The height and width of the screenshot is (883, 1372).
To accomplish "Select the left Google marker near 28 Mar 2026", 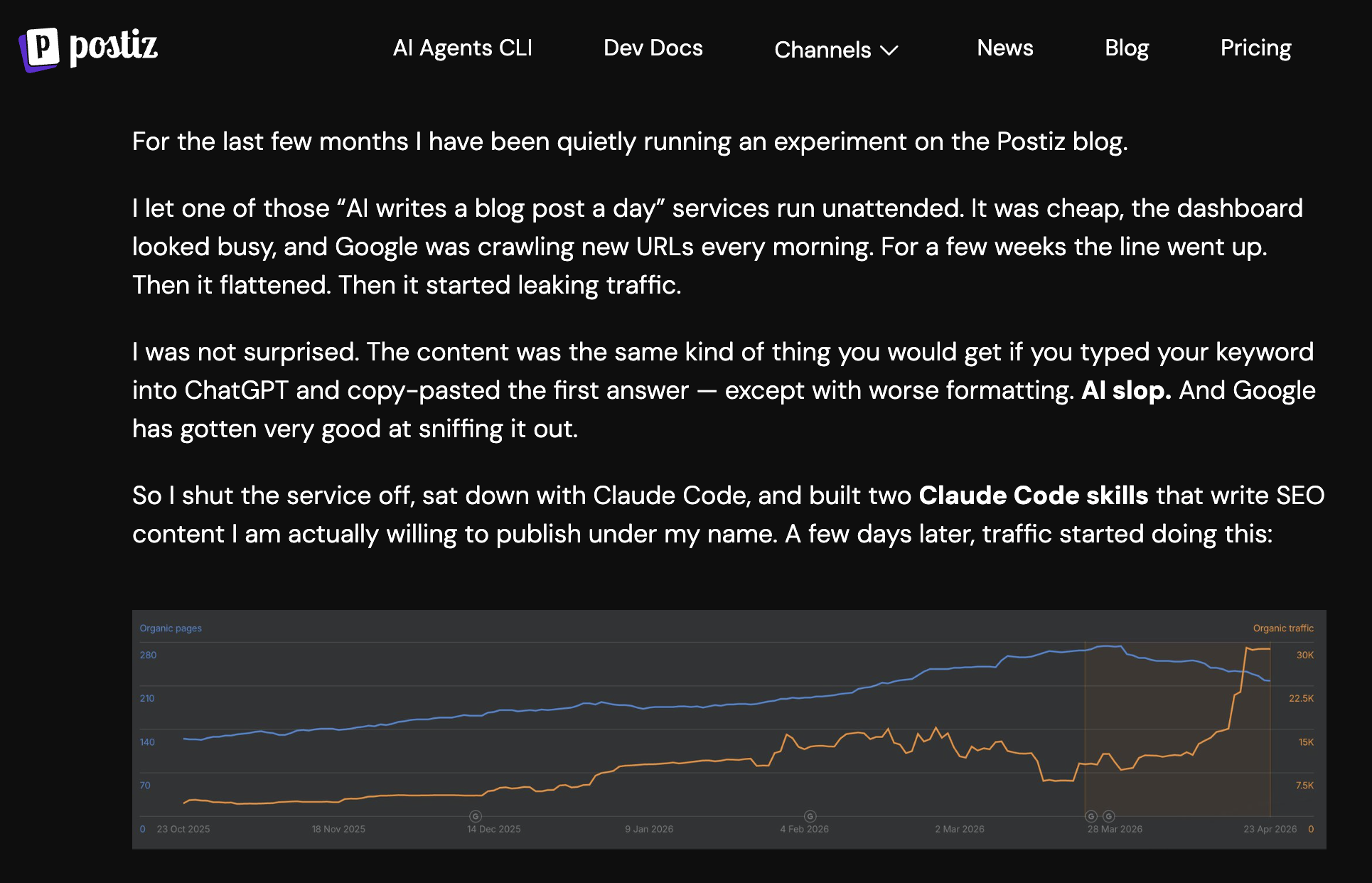I will point(1091,816).
